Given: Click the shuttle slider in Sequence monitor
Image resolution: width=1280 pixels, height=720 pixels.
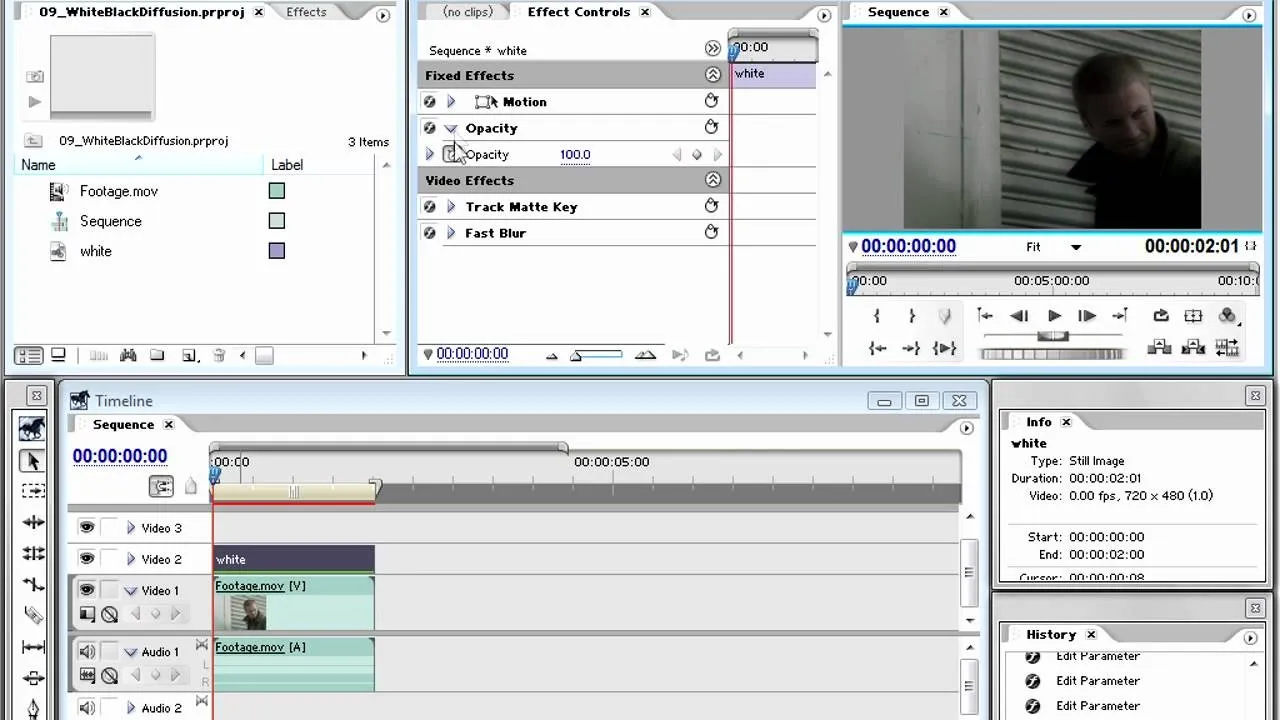Looking at the screenshot, I should click(1053, 335).
